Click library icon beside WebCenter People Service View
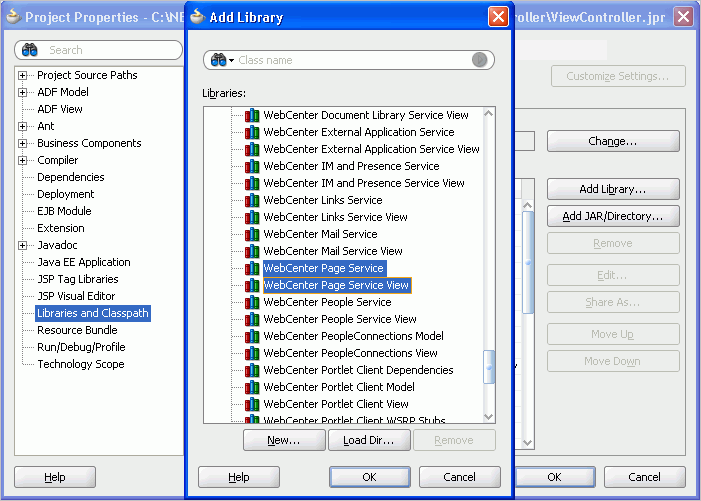 (x=252, y=319)
